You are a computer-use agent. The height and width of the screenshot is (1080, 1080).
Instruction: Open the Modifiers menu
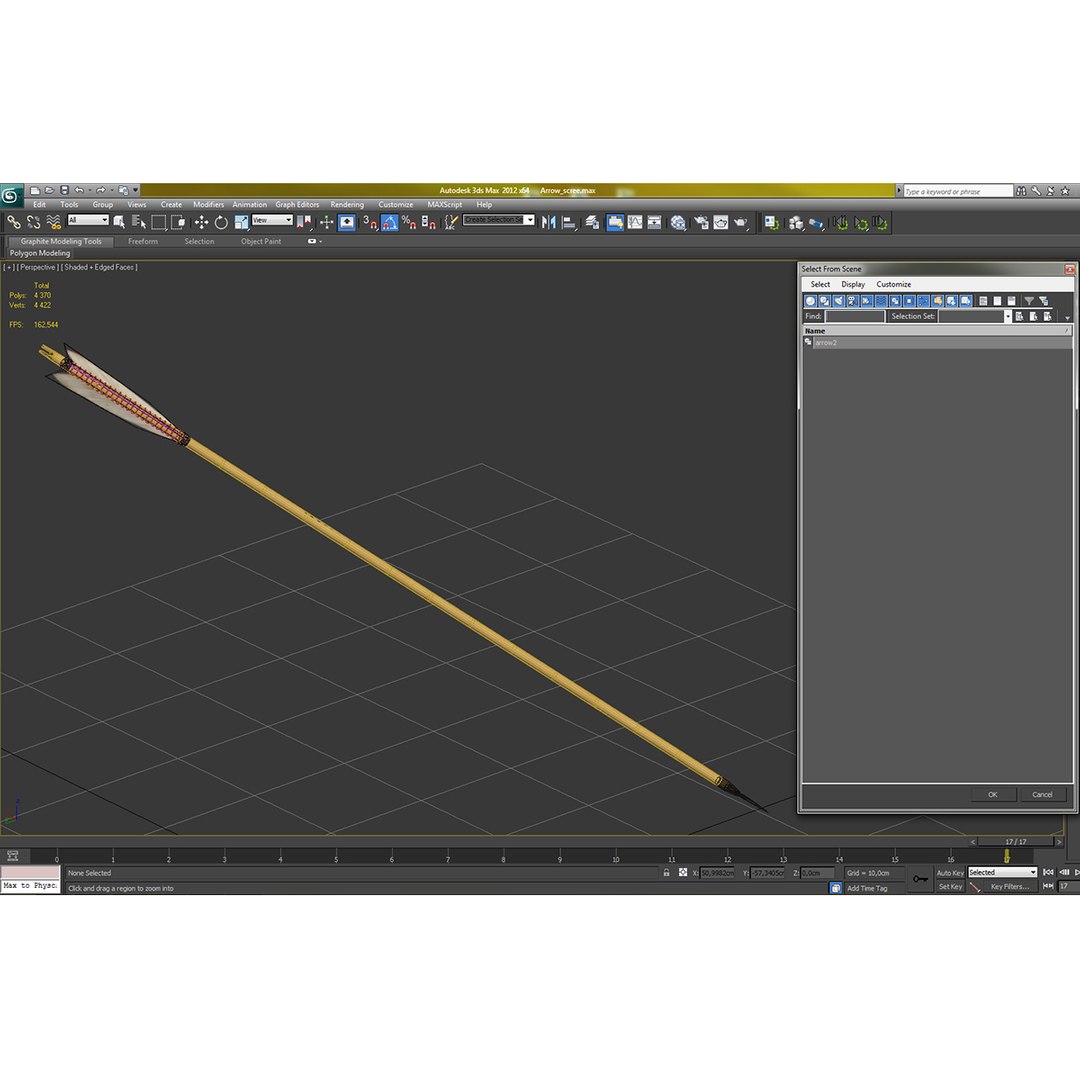click(208, 205)
